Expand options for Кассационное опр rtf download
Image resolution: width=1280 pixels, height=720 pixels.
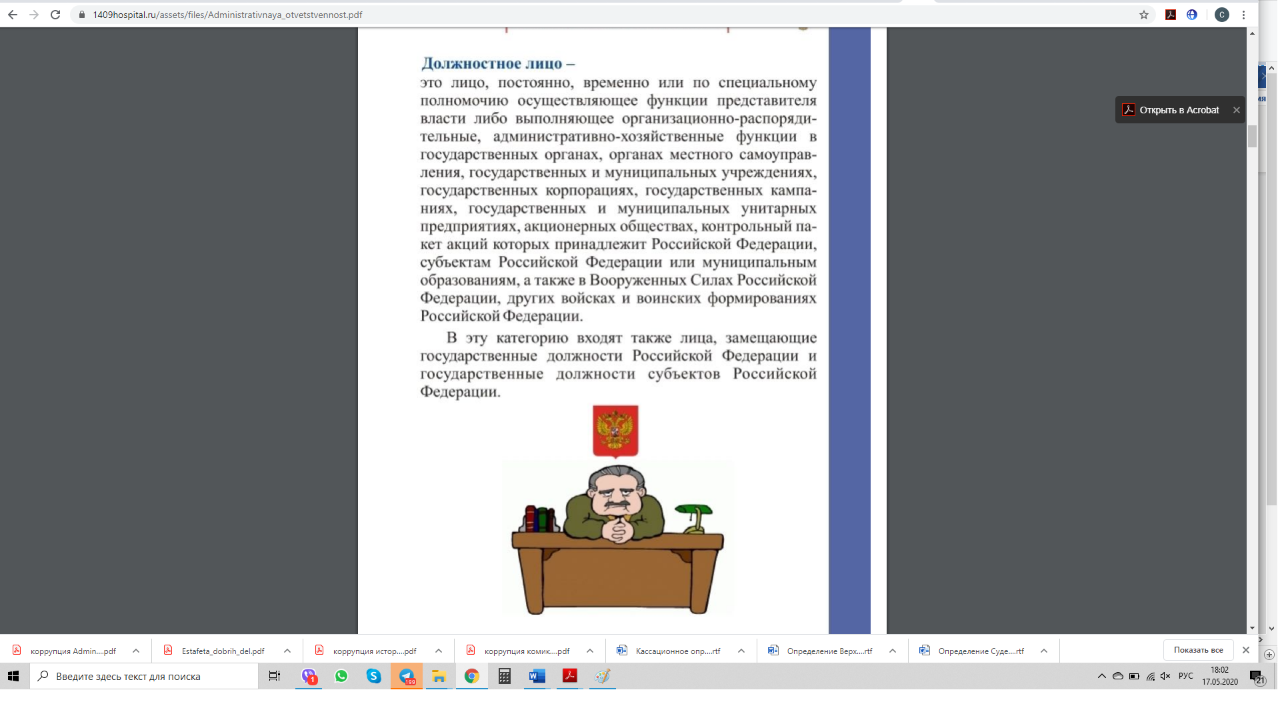[741, 651]
